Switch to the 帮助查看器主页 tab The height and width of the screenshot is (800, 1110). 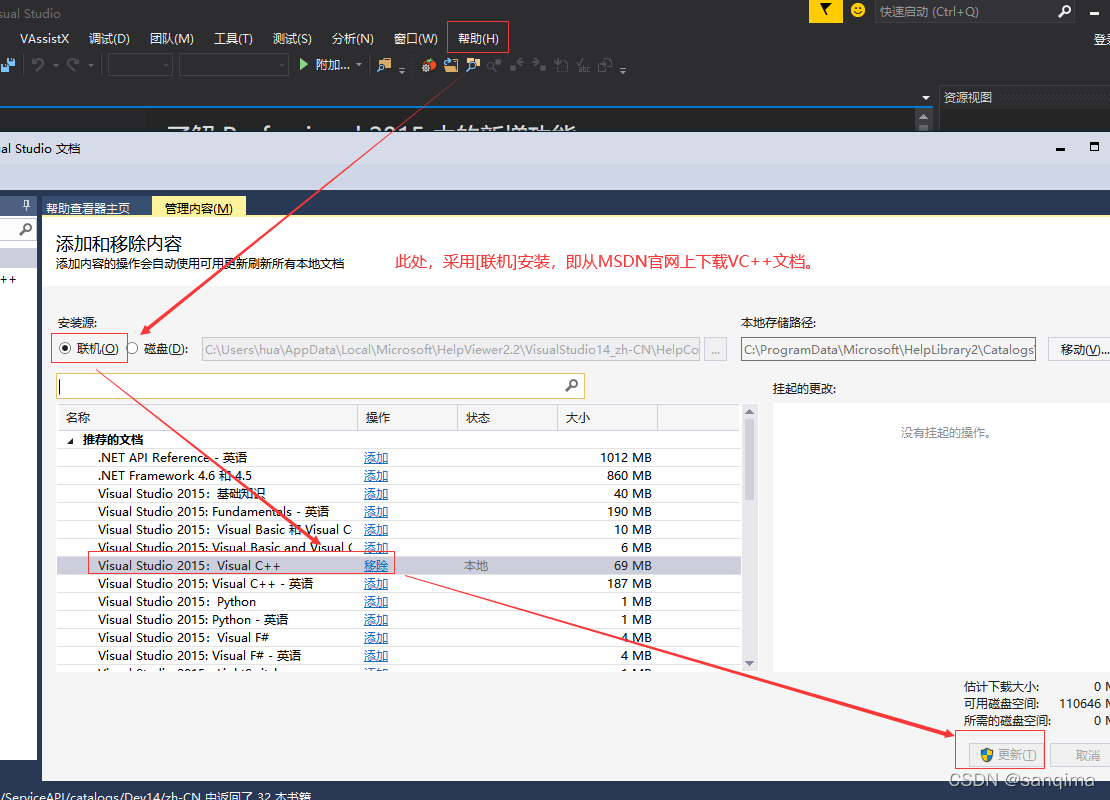pyautogui.click(x=88, y=208)
